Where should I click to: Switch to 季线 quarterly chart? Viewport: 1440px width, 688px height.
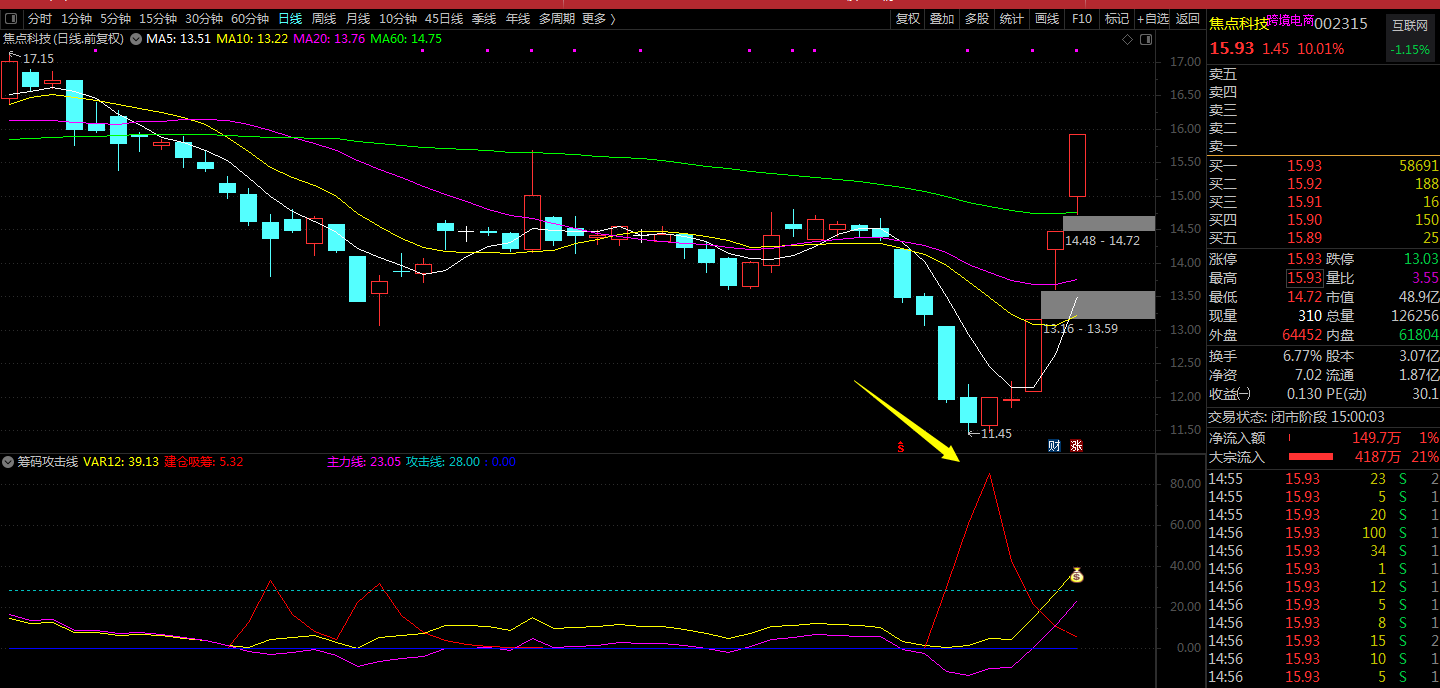pyautogui.click(x=484, y=18)
